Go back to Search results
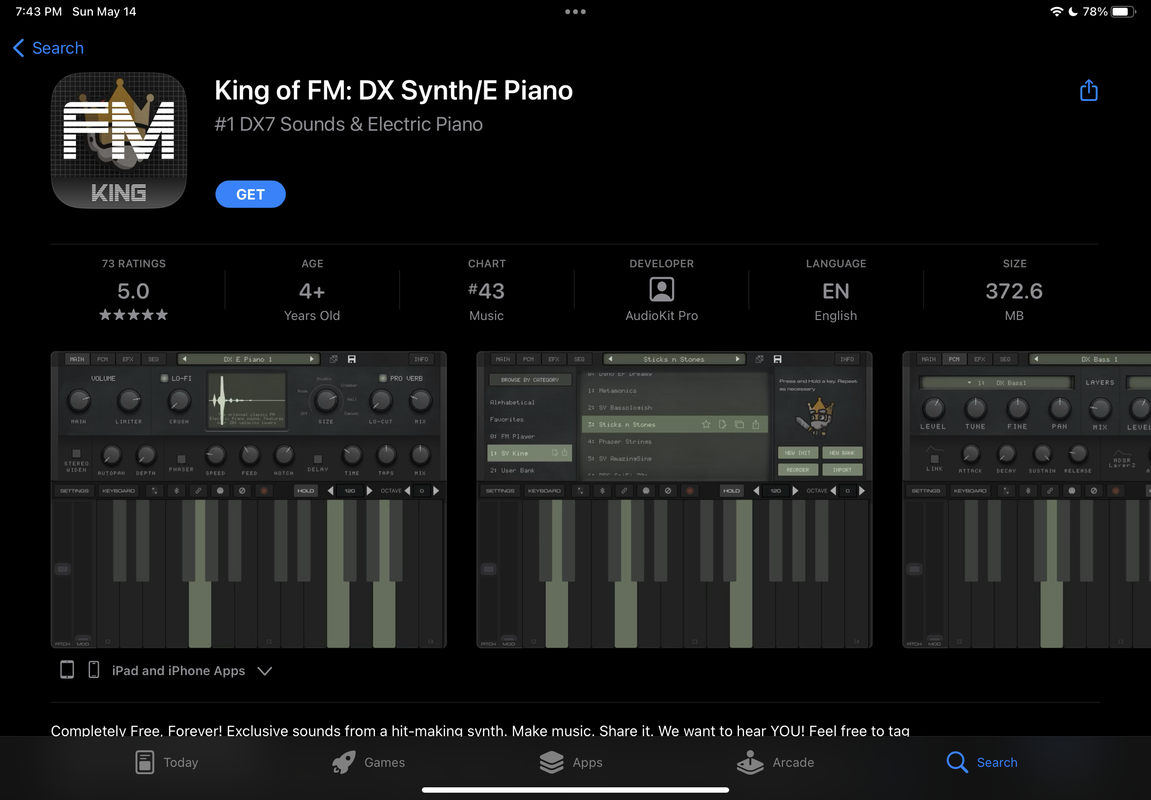This screenshot has width=1151, height=800. 48,48
